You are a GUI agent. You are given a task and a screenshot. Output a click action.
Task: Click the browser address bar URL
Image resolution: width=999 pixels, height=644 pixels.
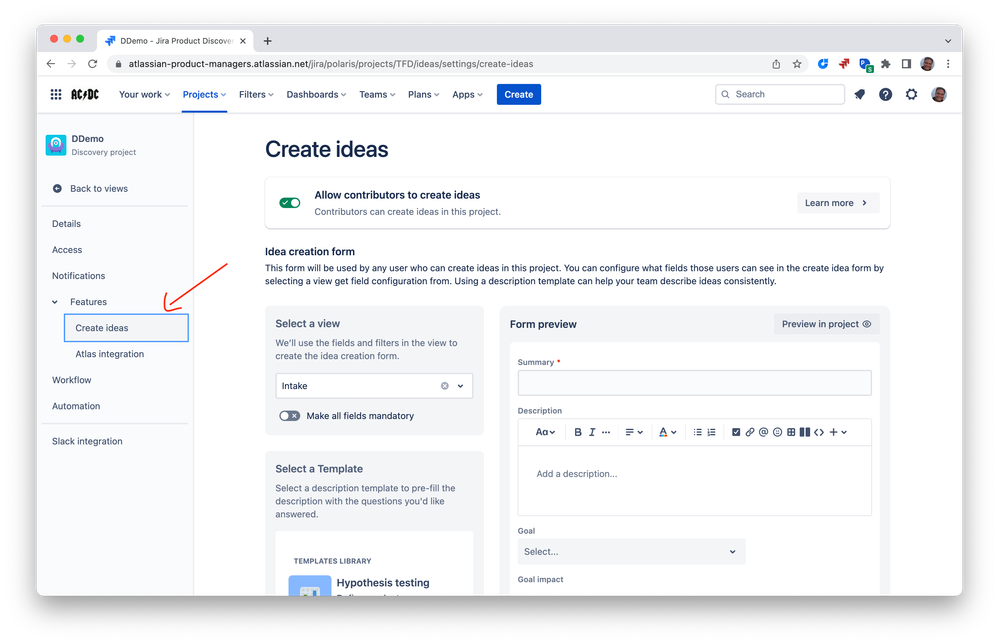(x=331, y=64)
